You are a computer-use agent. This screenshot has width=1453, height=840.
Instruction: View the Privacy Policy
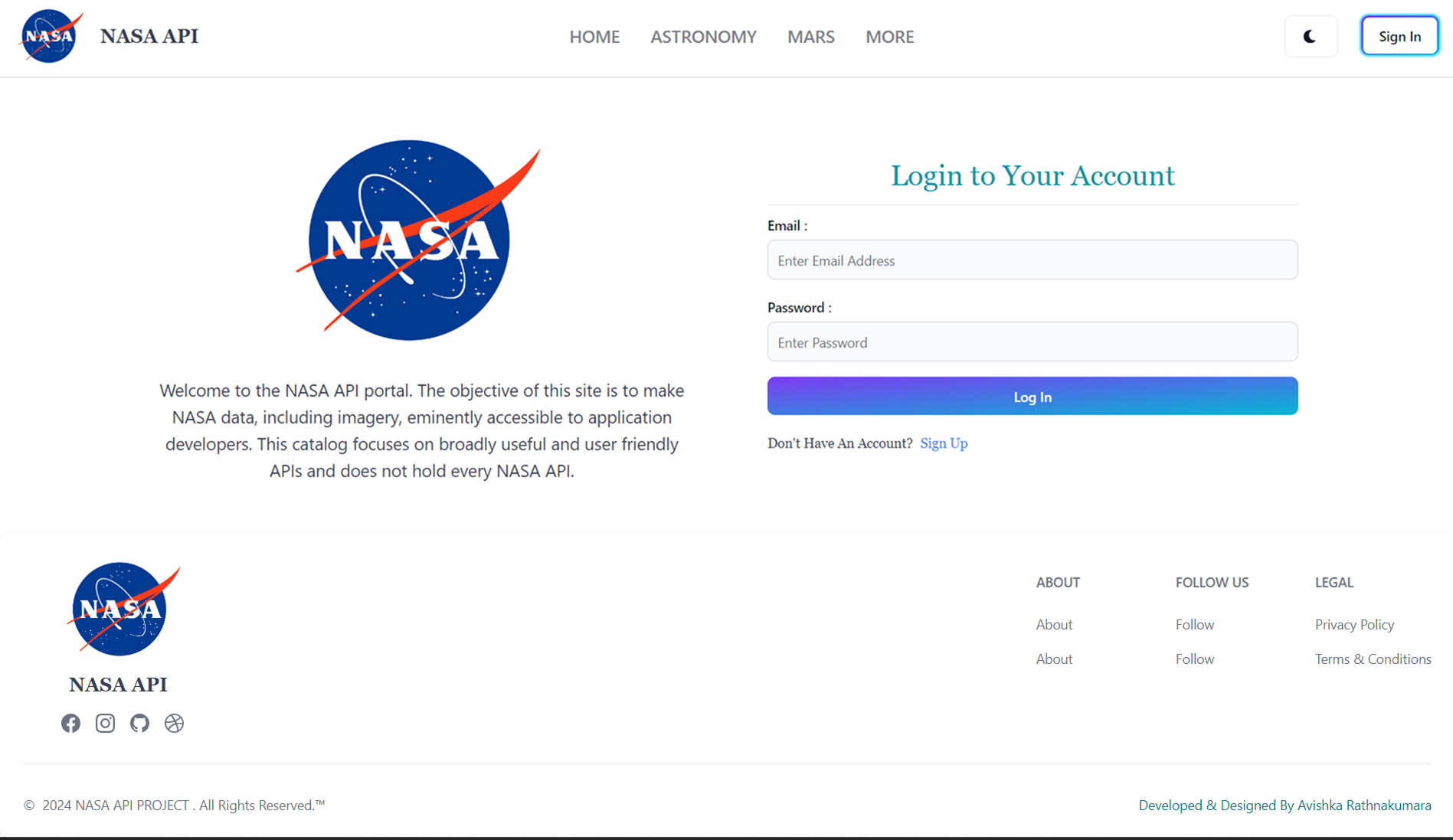[1354, 624]
